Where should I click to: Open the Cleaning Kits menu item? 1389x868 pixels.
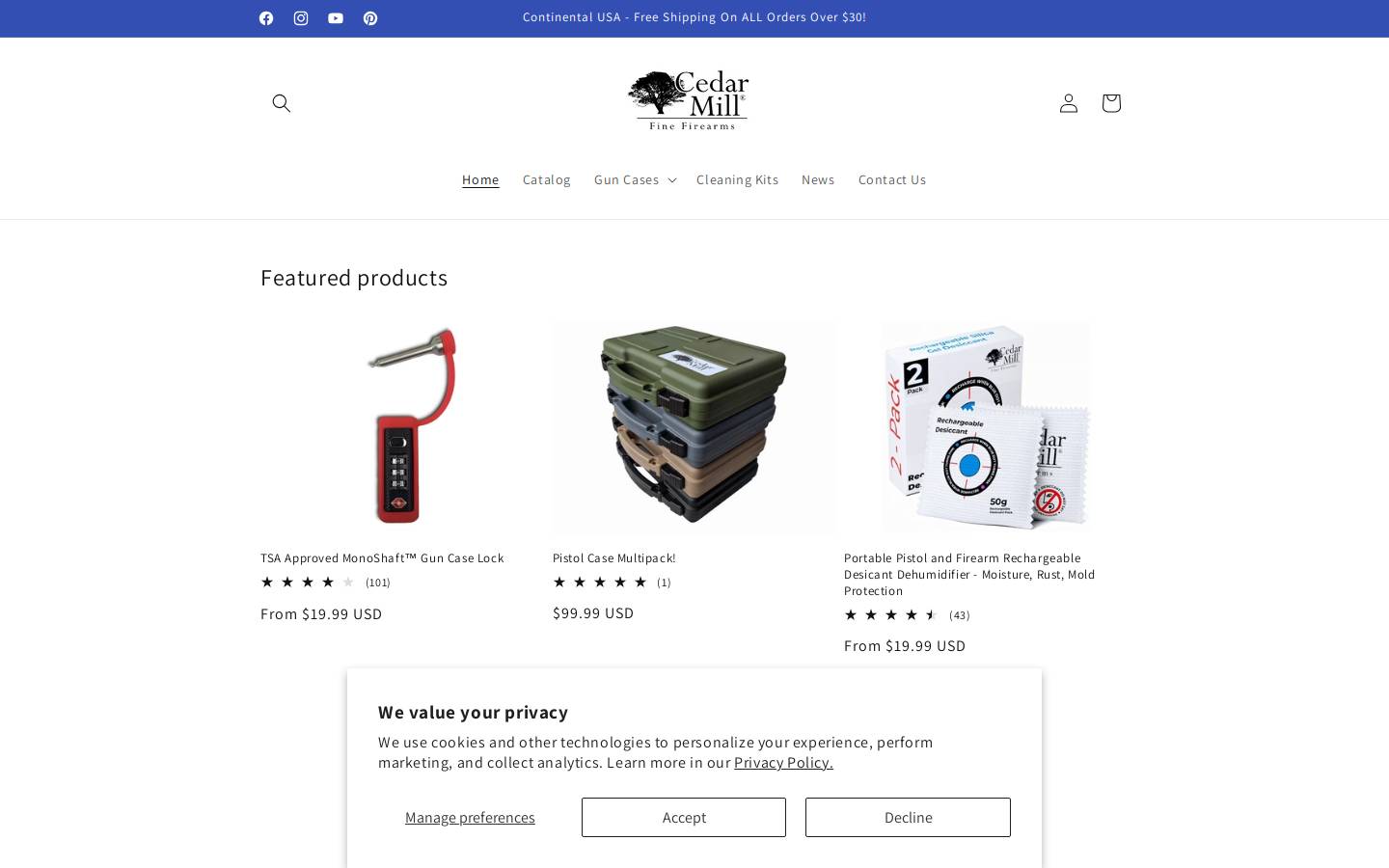737,179
